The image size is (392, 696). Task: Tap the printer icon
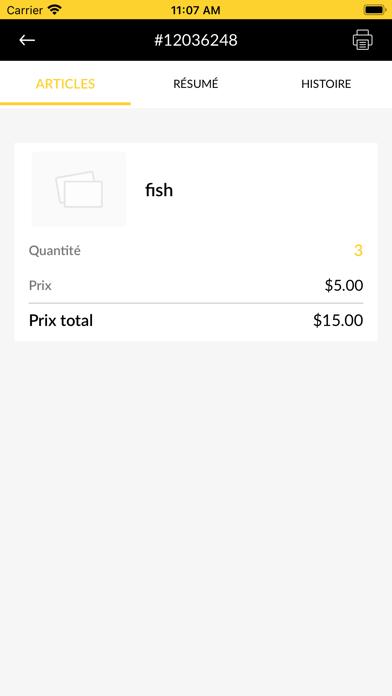point(363,40)
